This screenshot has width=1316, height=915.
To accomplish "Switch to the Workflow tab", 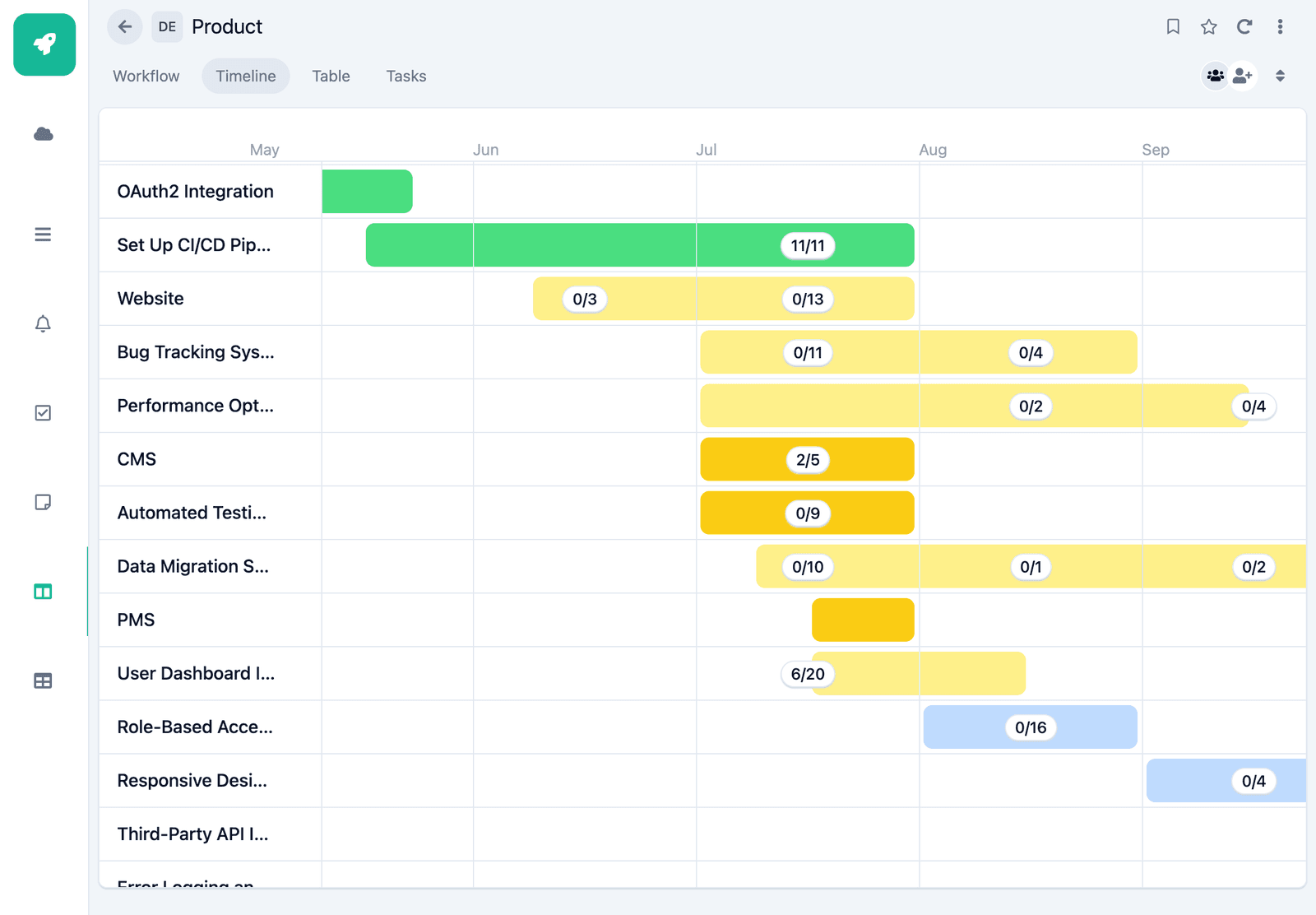I will pyautogui.click(x=146, y=76).
